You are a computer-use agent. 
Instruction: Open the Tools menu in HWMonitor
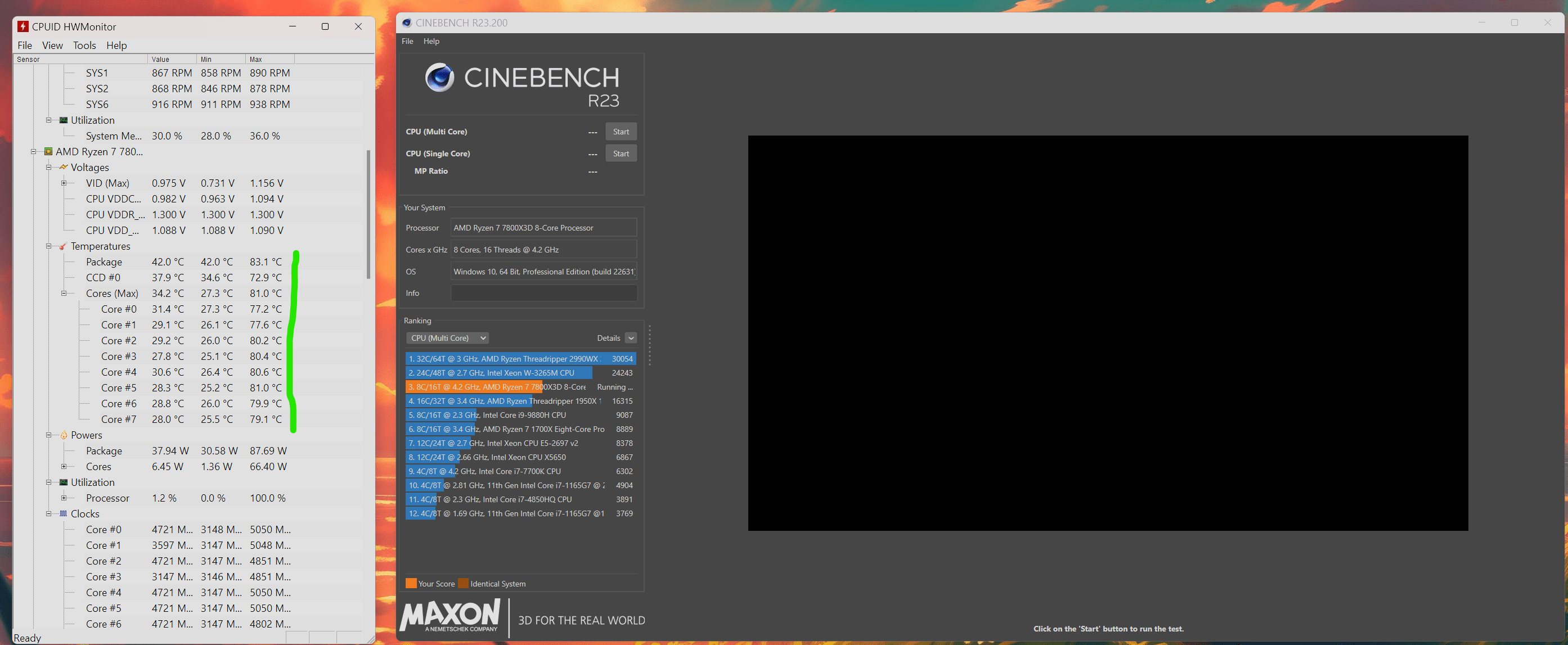coord(84,45)
